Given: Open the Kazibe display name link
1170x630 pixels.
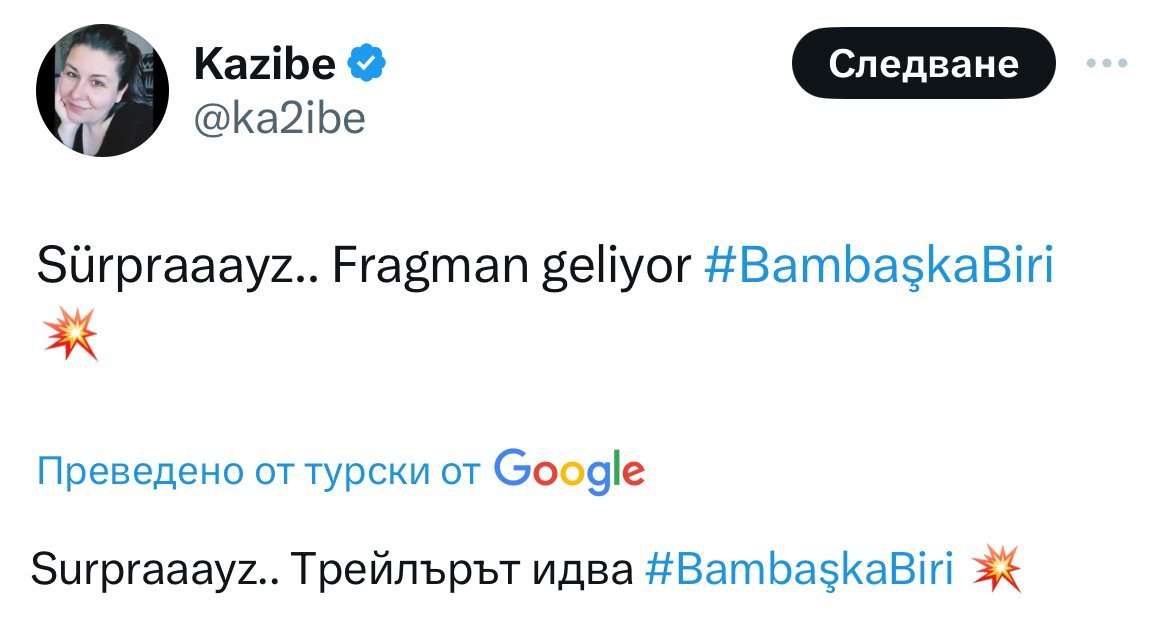Looking at the screenshot, I should point(264,65).
